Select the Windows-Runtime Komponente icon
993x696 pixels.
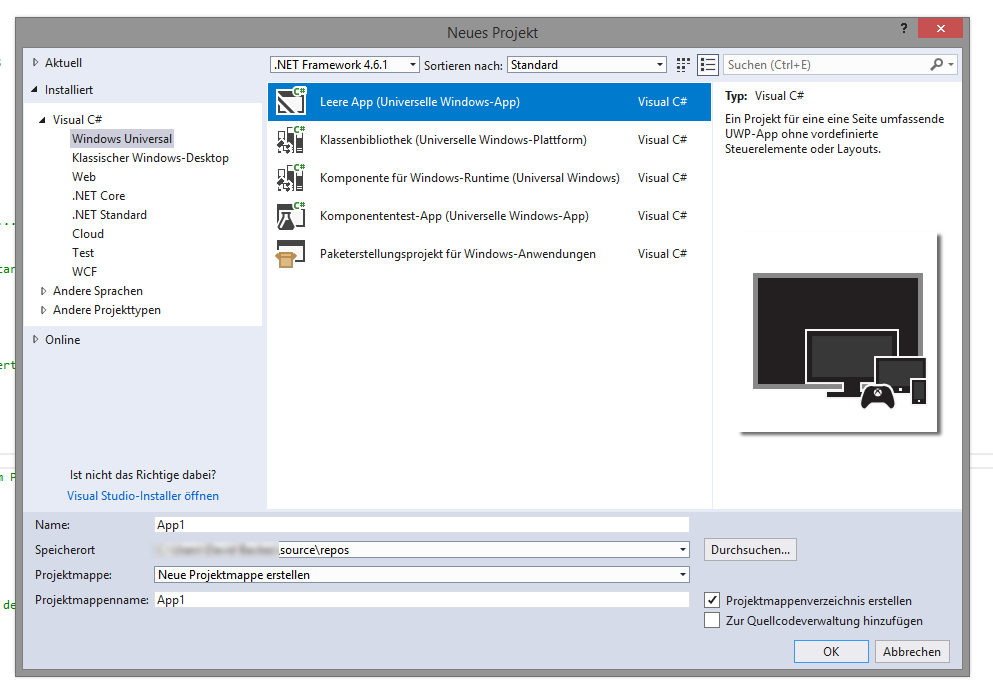coord(291,177)
